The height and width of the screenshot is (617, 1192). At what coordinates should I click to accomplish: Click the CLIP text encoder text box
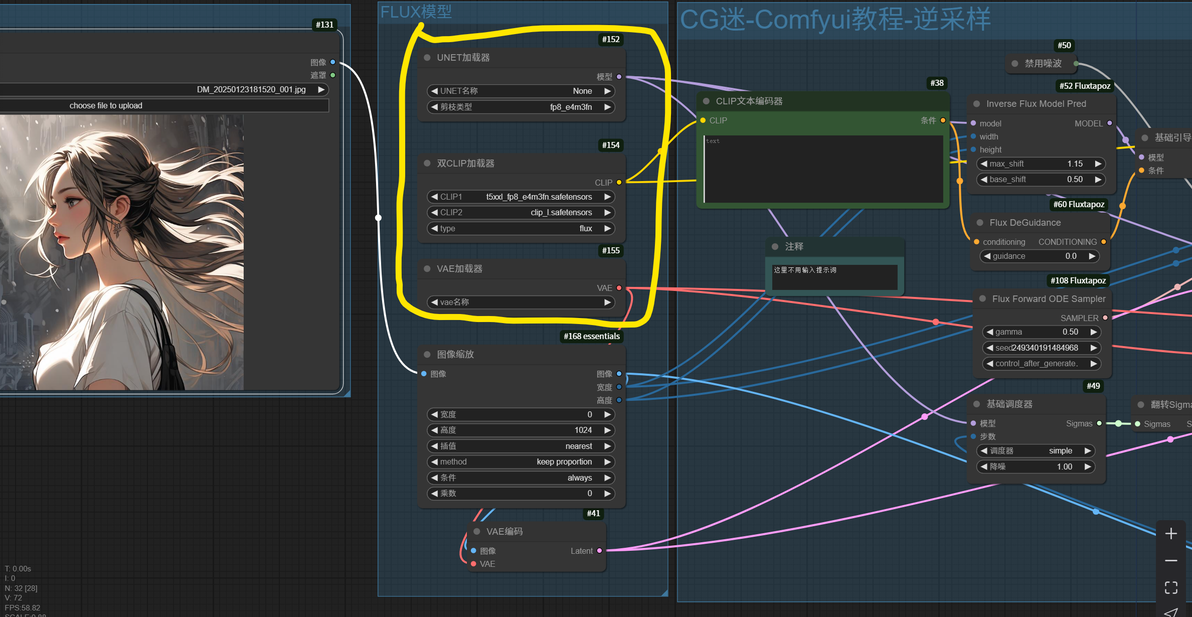coord(823,169)
